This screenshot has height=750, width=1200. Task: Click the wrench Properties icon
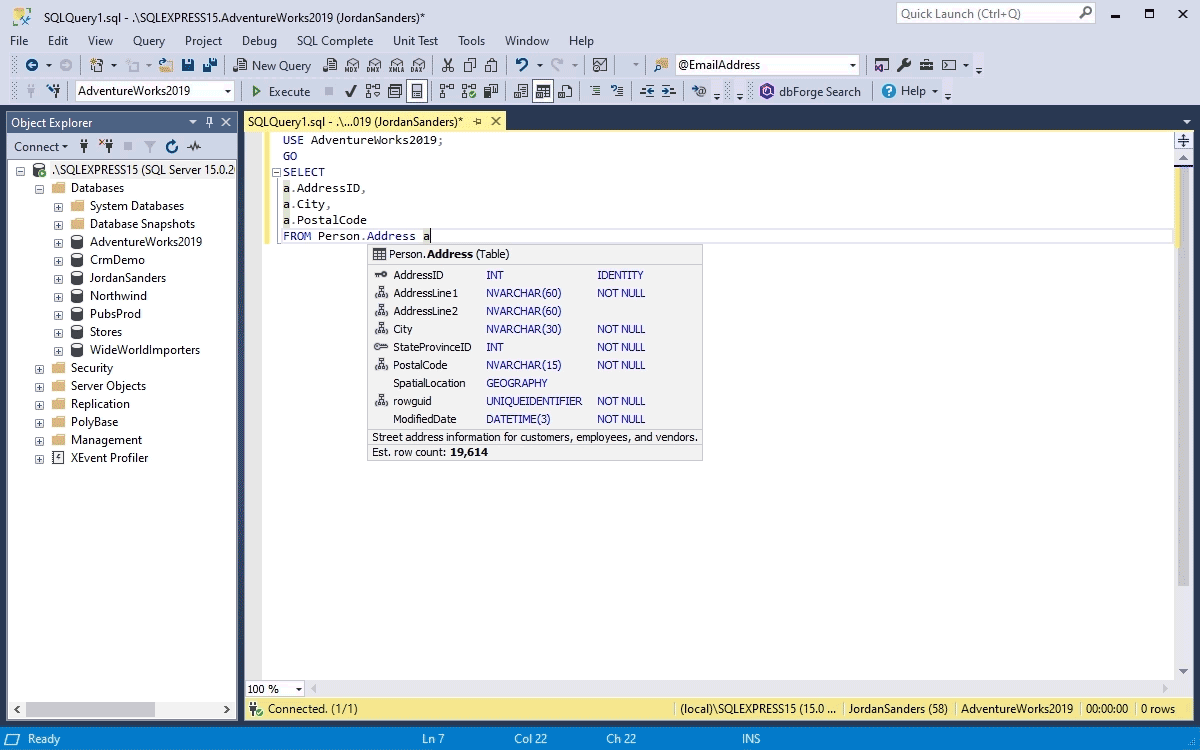click(x=904, y=65)
